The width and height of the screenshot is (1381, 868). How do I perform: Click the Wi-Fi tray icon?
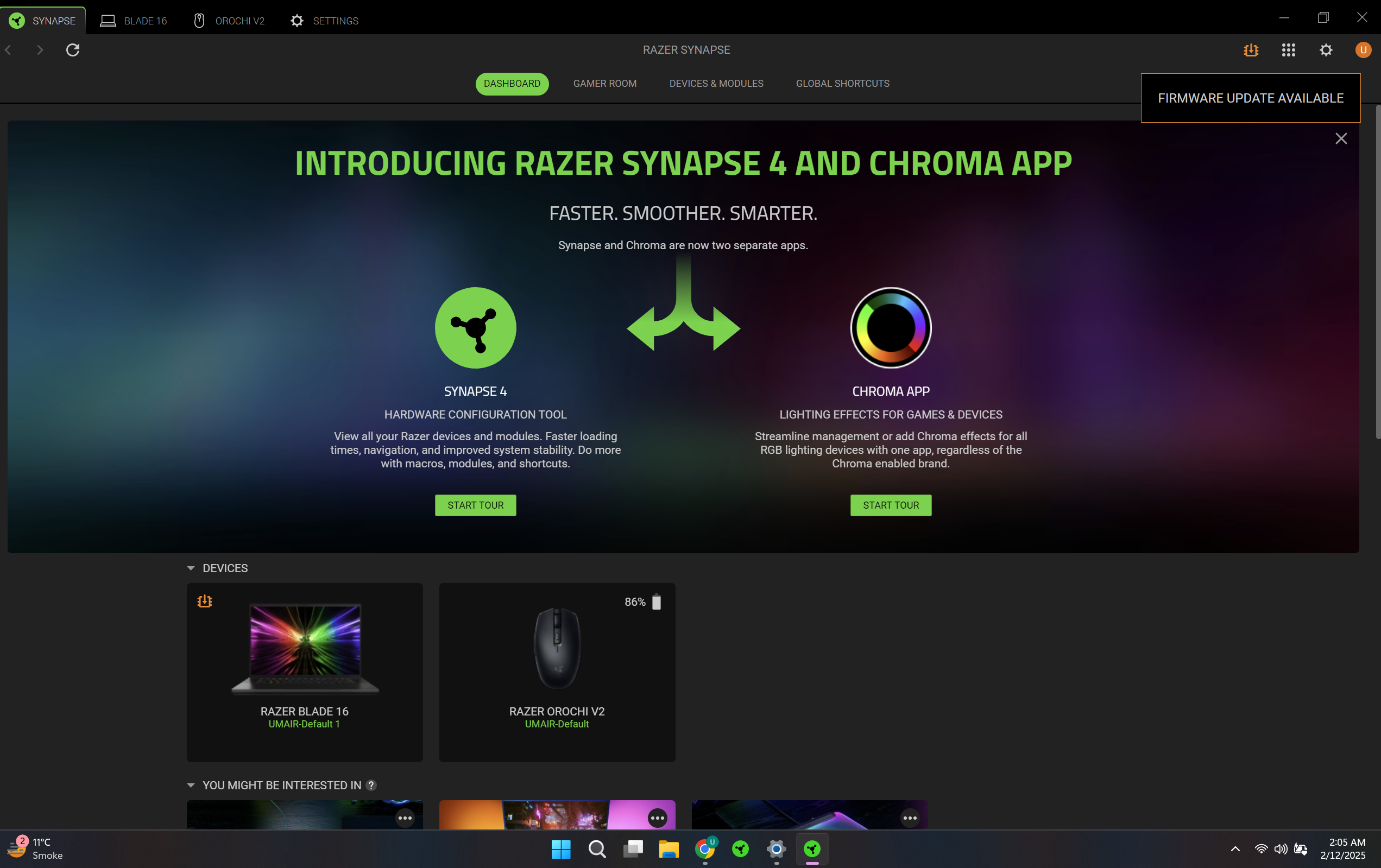coord(1260,849)
